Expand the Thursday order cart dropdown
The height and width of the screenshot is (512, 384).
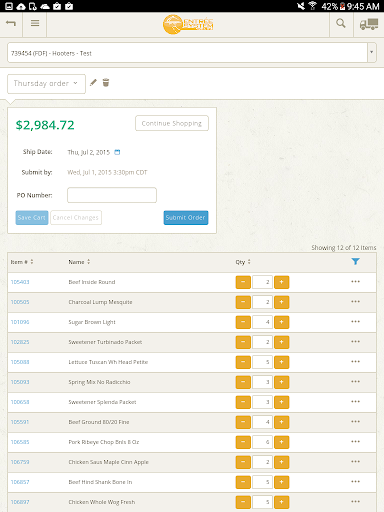(46, 84)
